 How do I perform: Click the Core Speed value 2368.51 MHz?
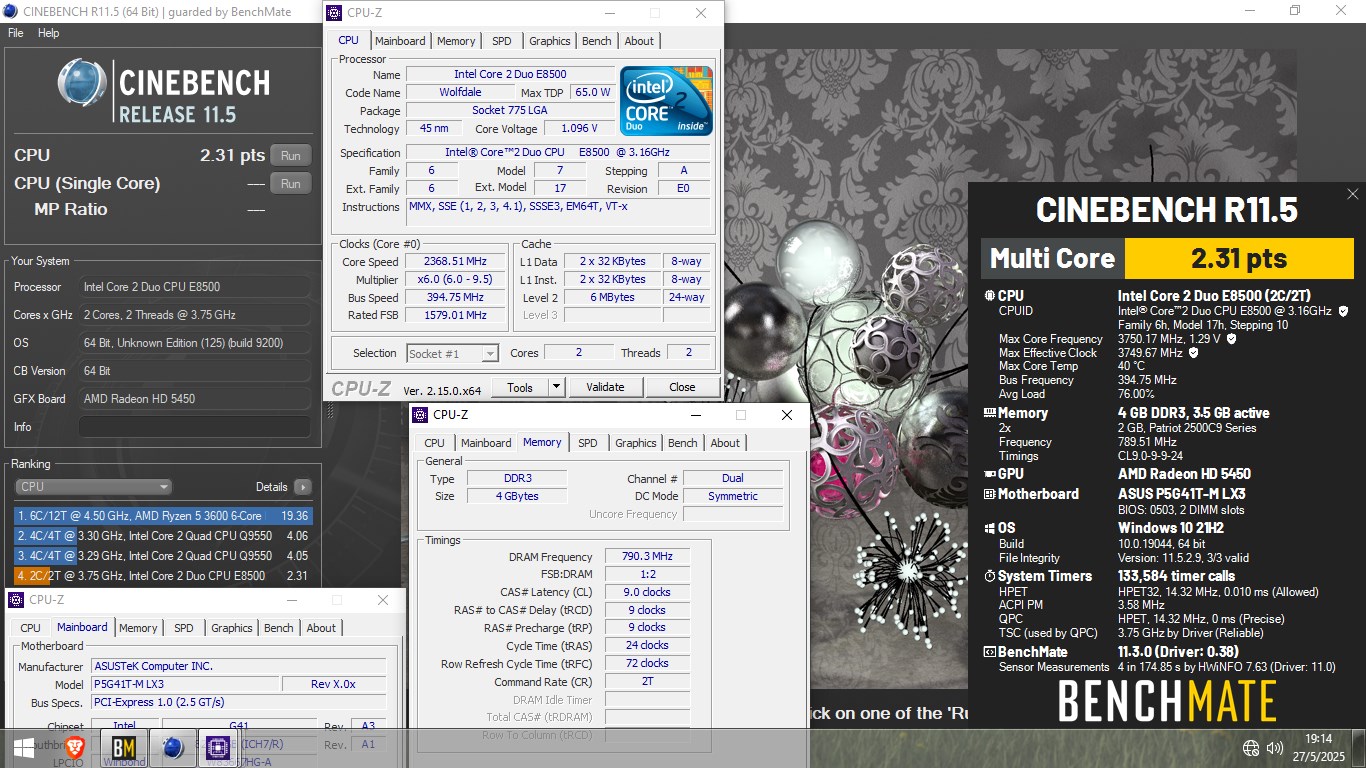(x=454, y=262)
